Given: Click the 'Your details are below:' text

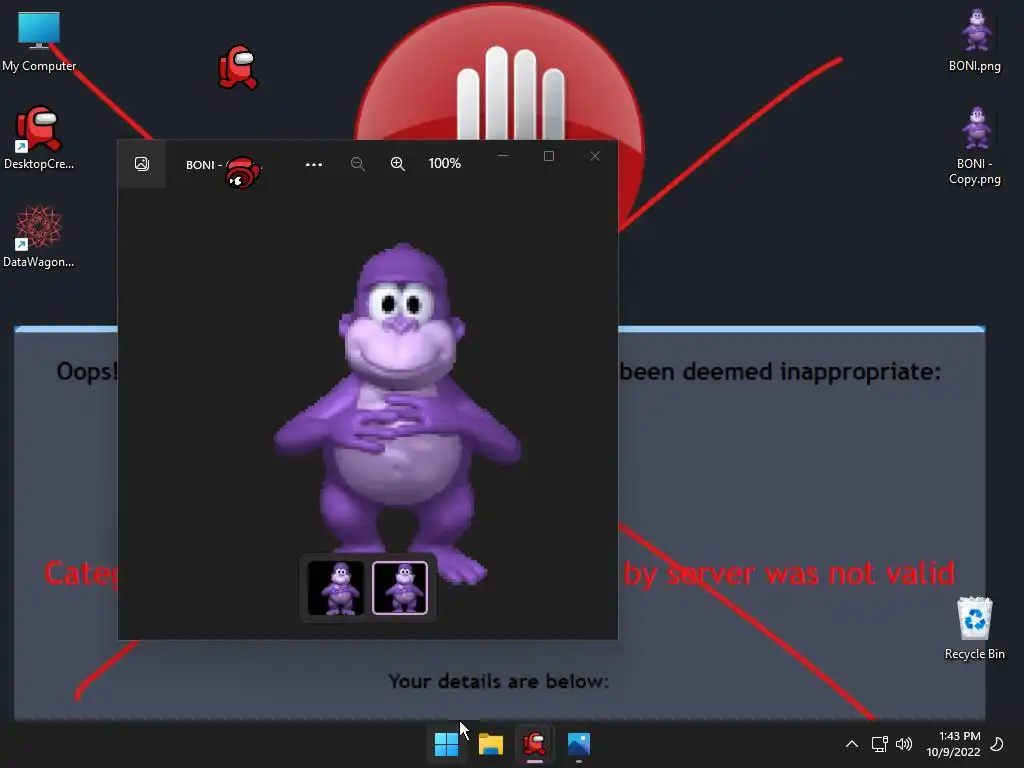Looking at the screenshot, I should click(498, 681).
